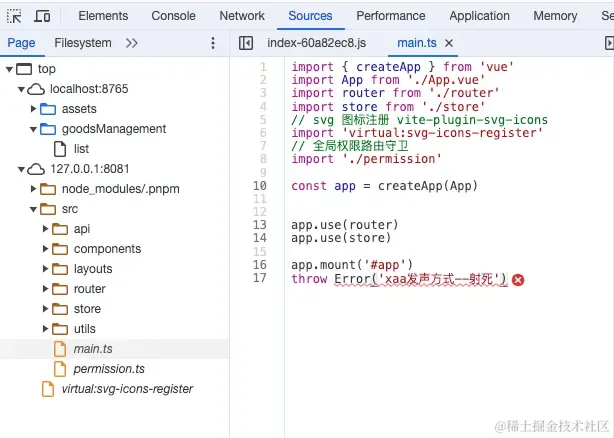Open permission.ts in the file tree
The width and height of the screenshot is (614, 438).
pos(109,369)
